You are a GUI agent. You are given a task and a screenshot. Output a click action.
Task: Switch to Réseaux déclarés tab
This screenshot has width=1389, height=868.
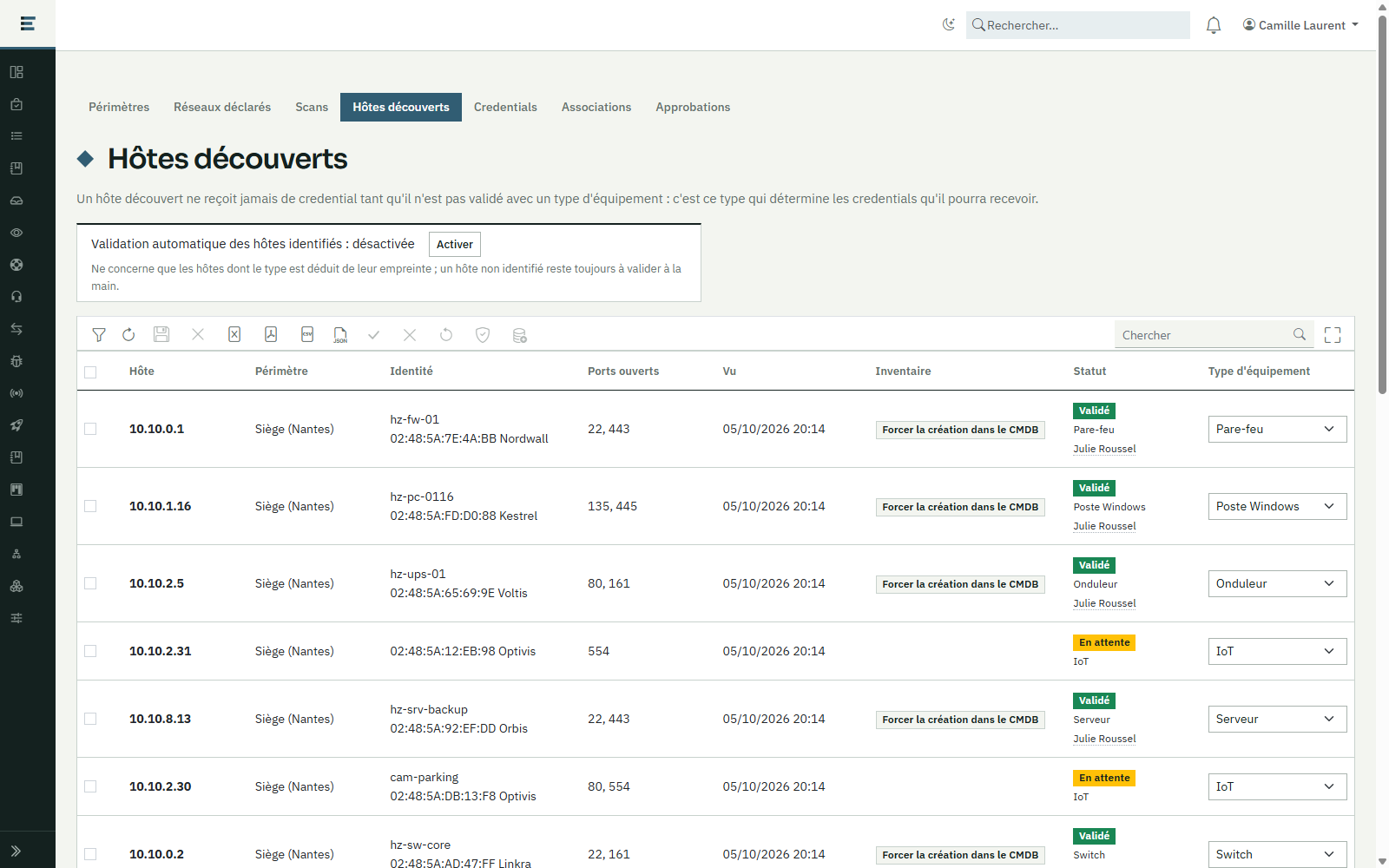pyautogui.click(x=222, y=107)
